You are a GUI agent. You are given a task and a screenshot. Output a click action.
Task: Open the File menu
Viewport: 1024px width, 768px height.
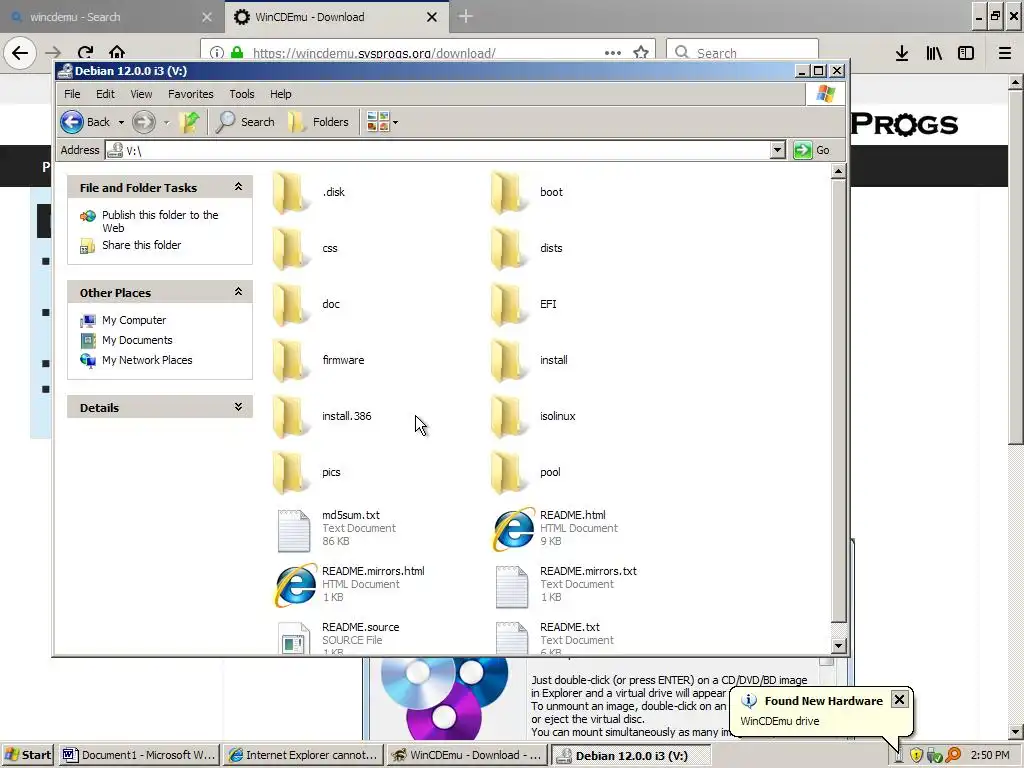(x=72, y=94)
